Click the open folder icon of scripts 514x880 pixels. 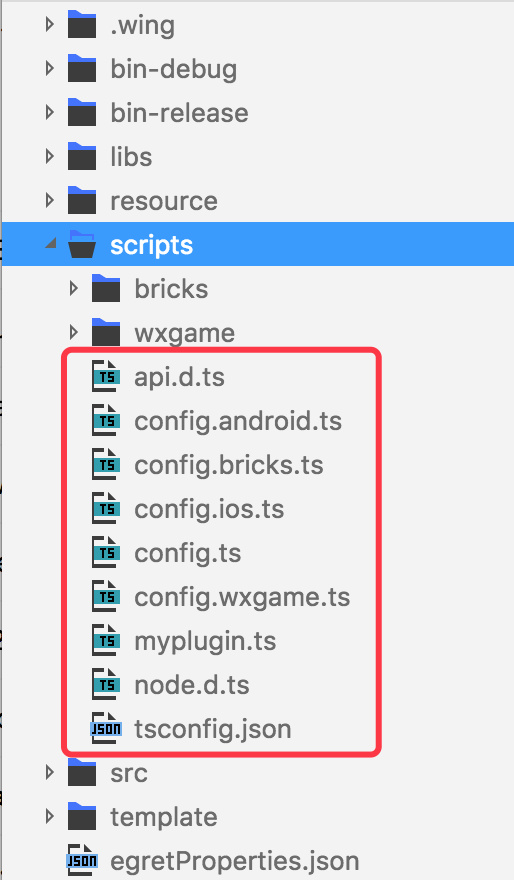(x=82, y=244)
